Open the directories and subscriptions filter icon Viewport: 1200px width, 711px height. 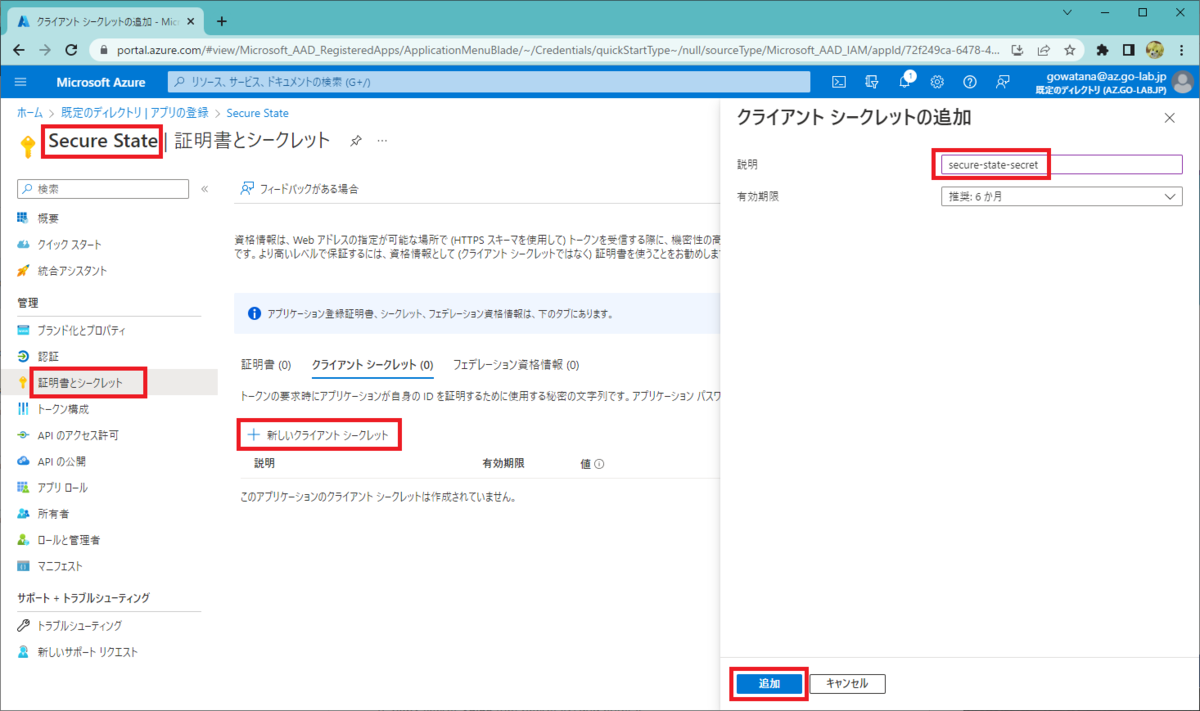872,82
